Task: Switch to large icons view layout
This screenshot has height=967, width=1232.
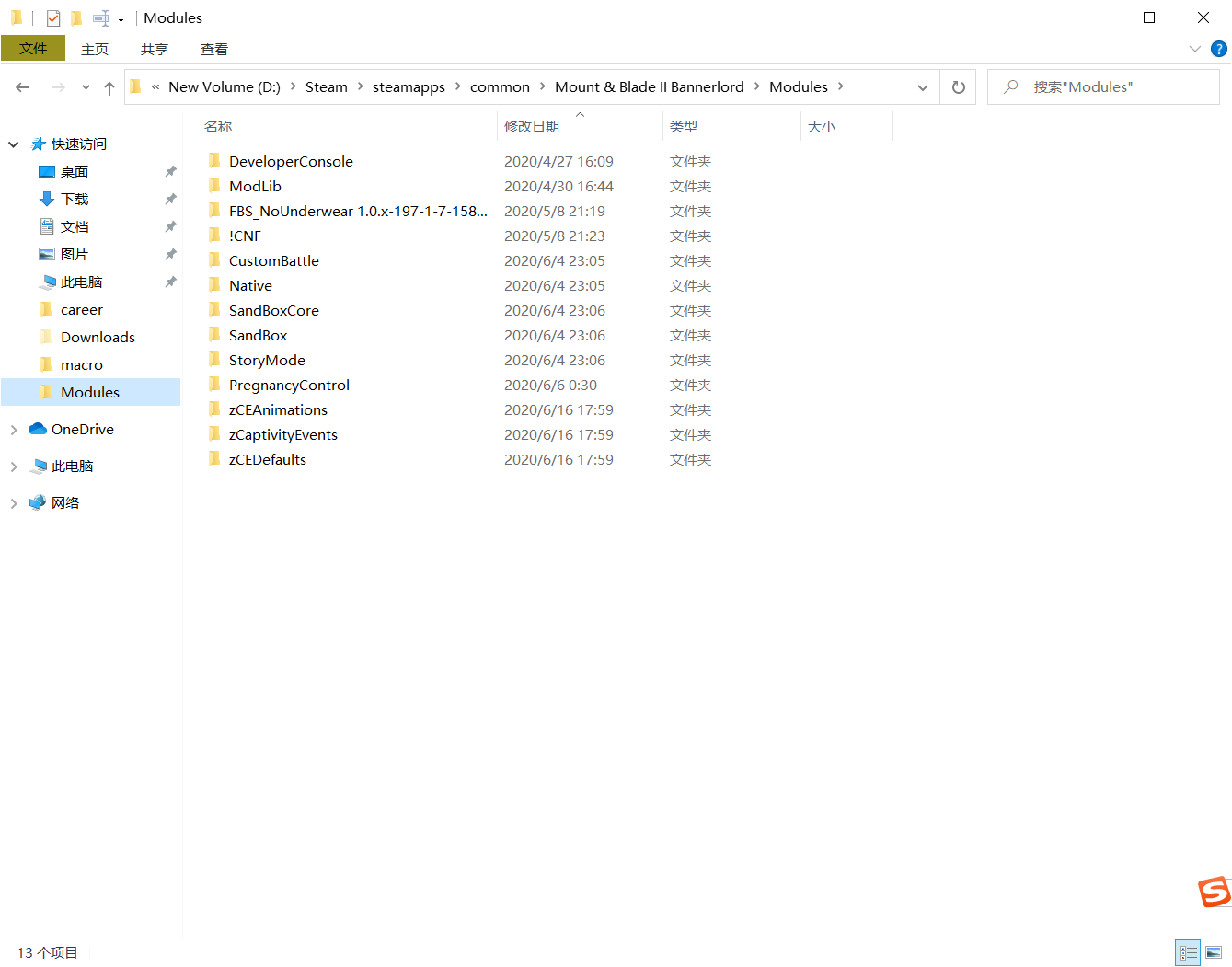Action: tap(1214, 953)
